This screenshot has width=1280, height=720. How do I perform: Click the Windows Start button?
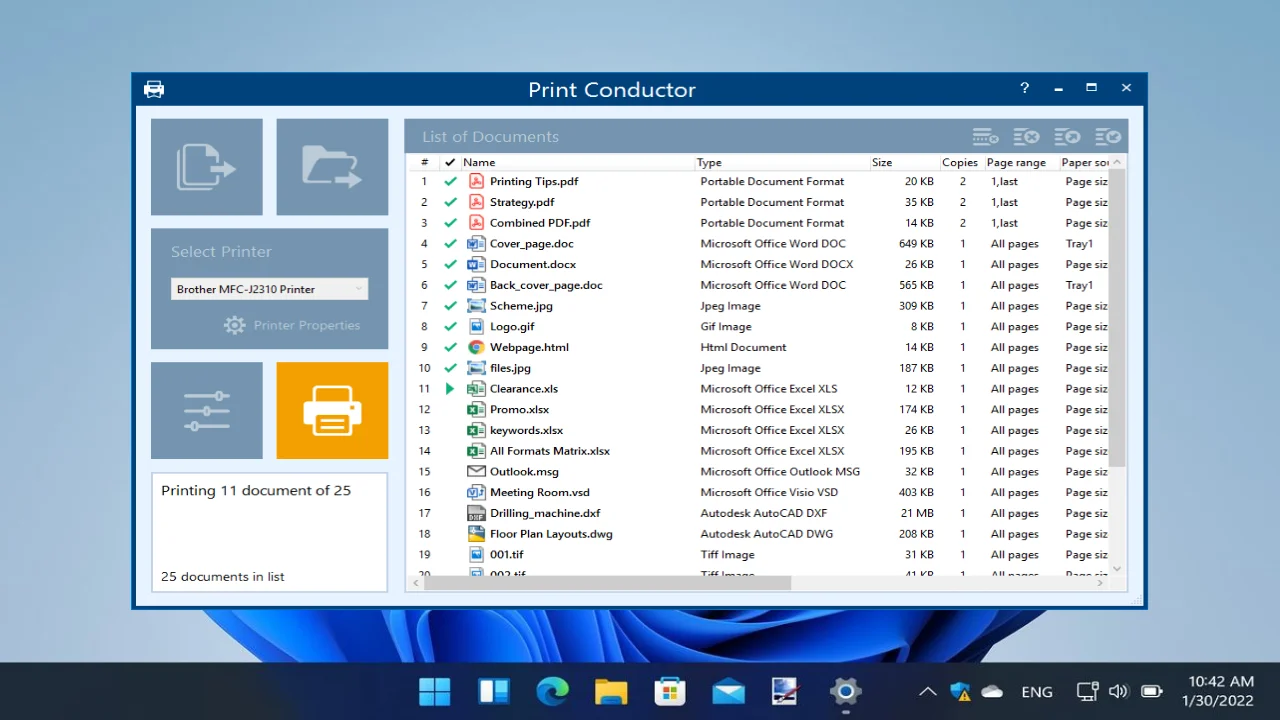point(435,691)
